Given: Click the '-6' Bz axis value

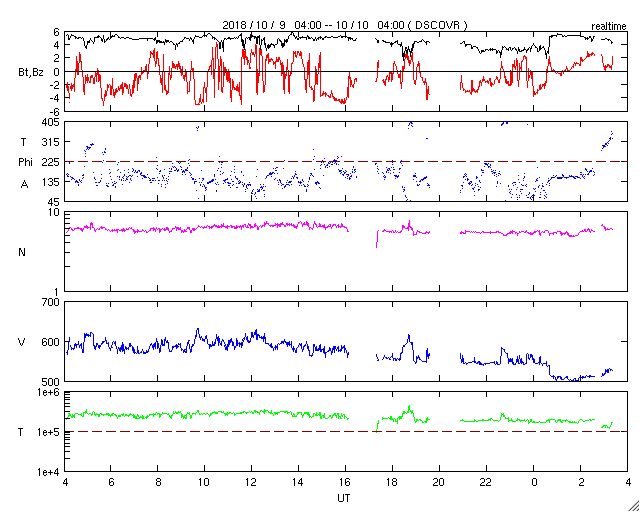Looking at the screenshot, I should click(x=55, y=111).
